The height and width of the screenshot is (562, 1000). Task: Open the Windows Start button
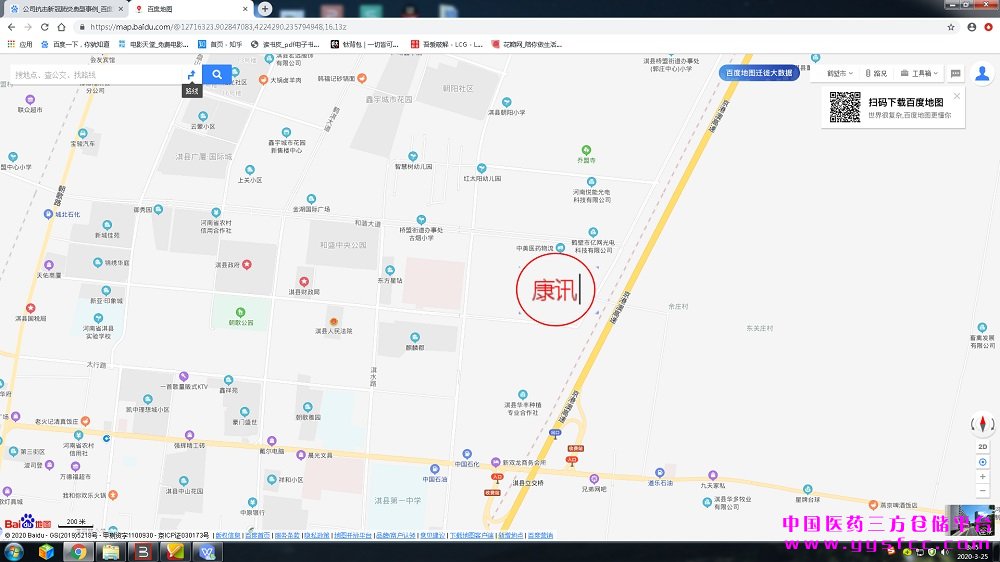point(14,551)
